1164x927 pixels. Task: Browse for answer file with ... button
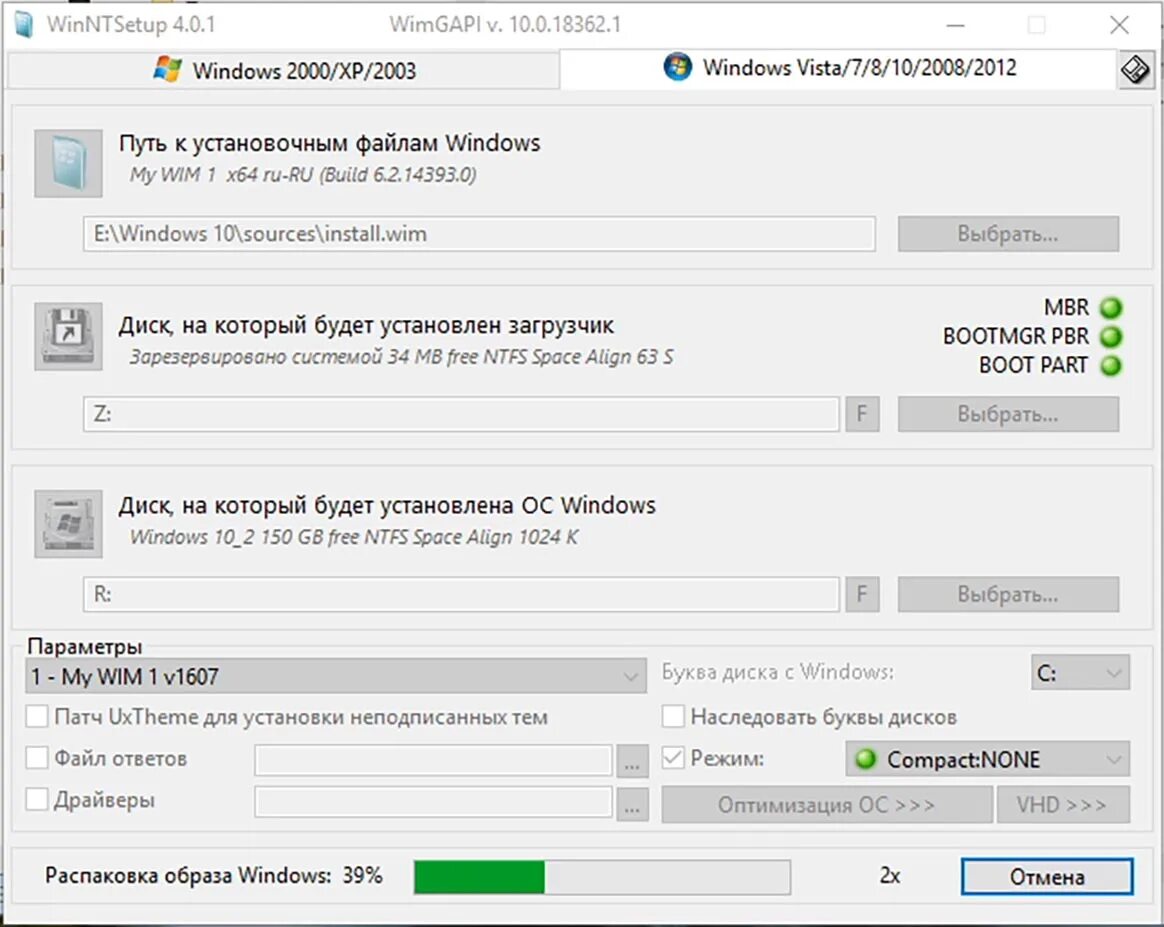[x=632, y=761]
